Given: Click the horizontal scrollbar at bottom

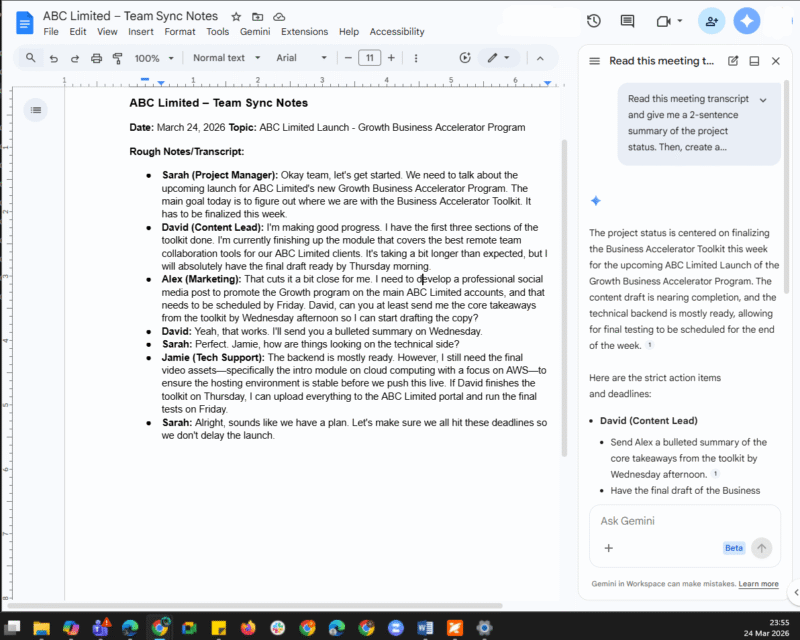Looking at the screenshot, I should click(x=255, y=606).
